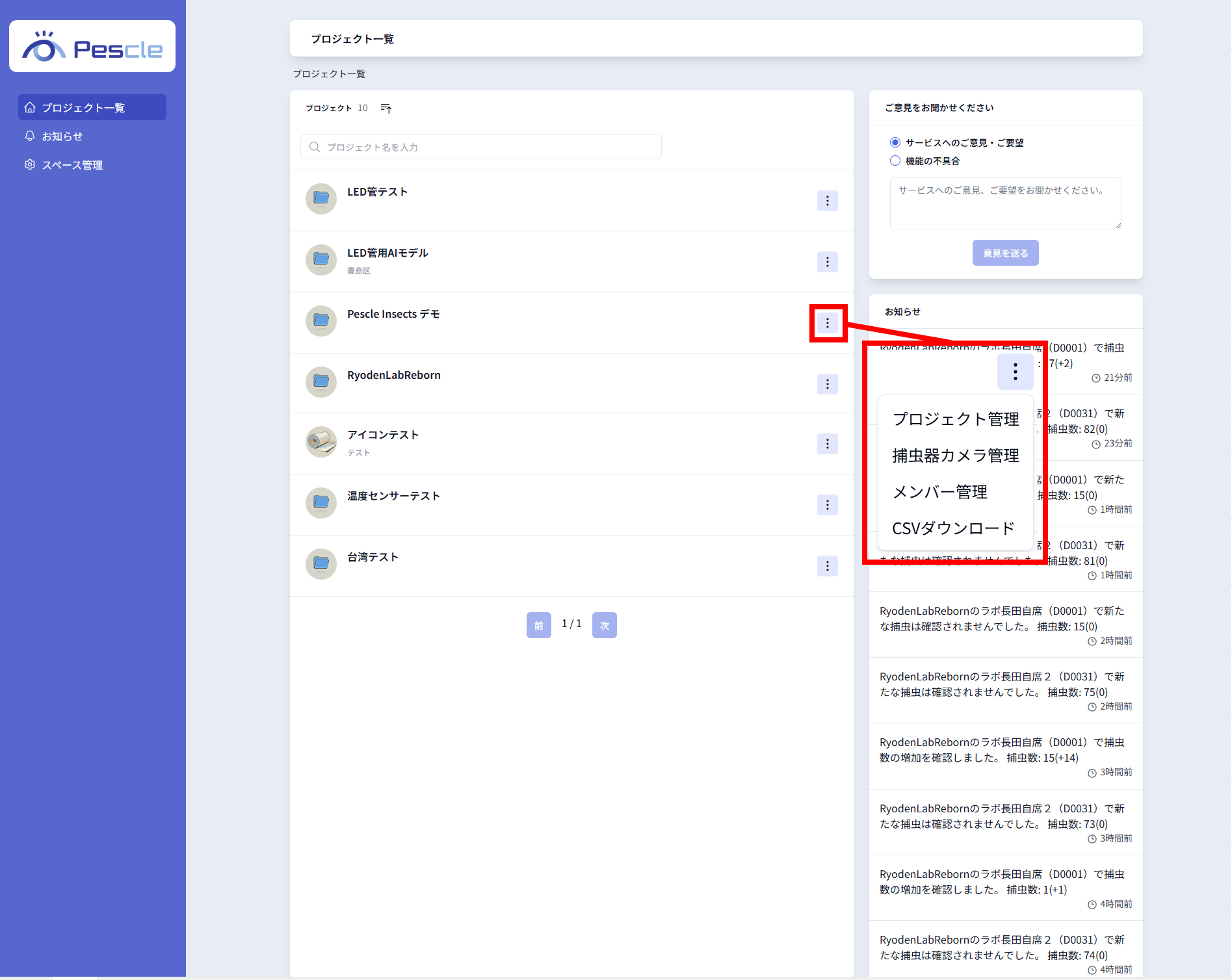Image resolution: width=1232 pixels, height=980 pixels.
Task: Choose プロジェクト管理 from the menu
Action: point(955,419)
